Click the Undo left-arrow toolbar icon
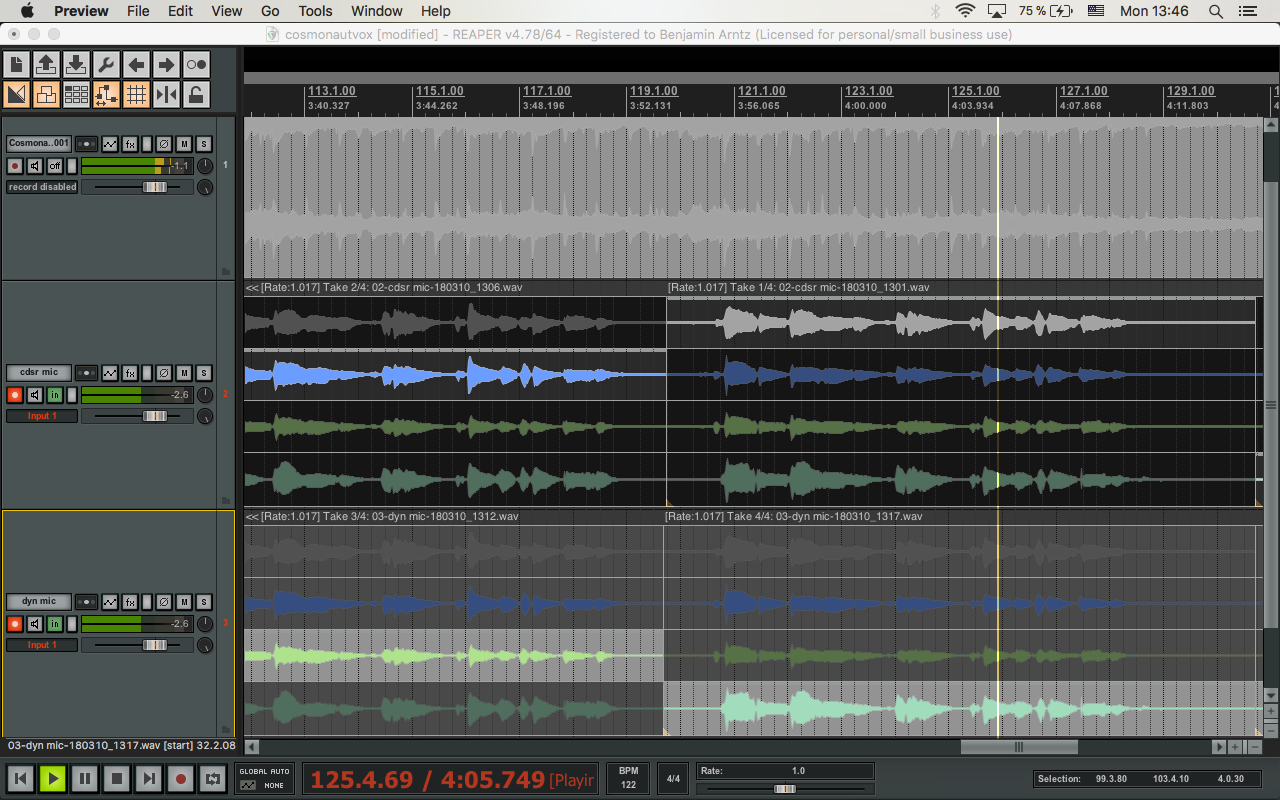The height and width of the screenshot is (800, 1280). coord(136,64)
